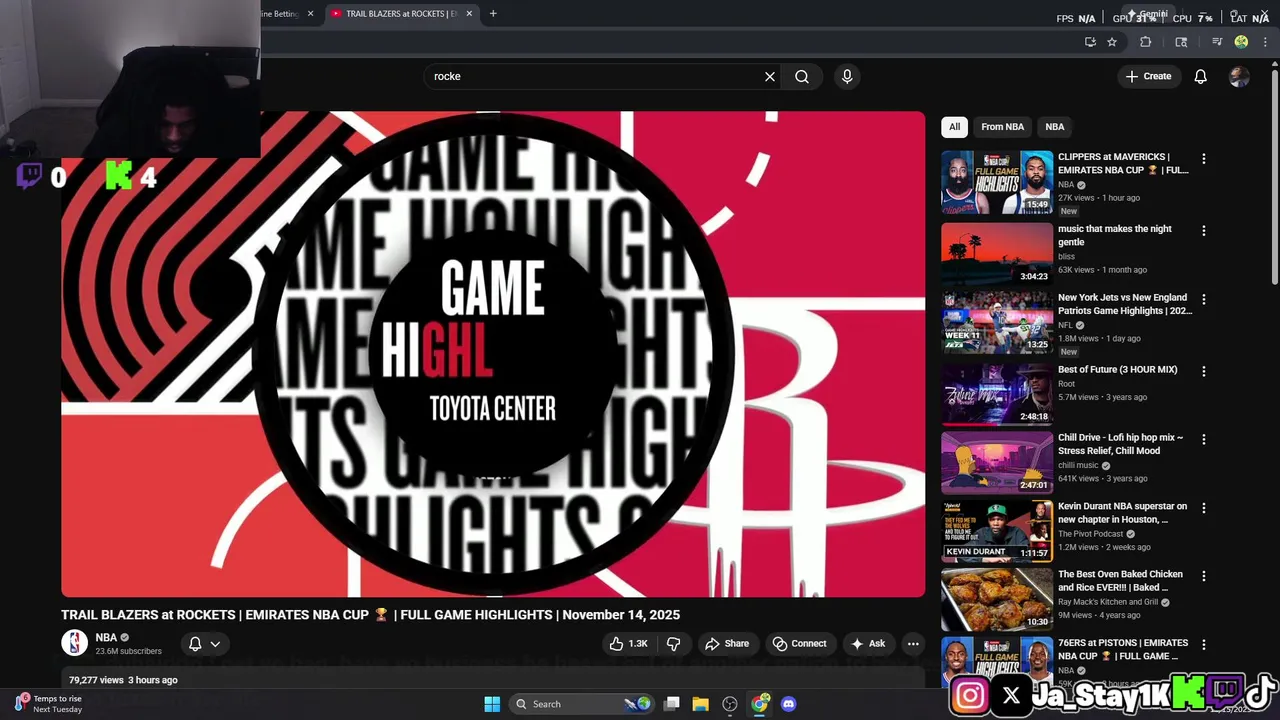Viewport: 1280px width, 720px height.
Task: Click The Pivot Podcast channel name
Action: [1091, 534]
